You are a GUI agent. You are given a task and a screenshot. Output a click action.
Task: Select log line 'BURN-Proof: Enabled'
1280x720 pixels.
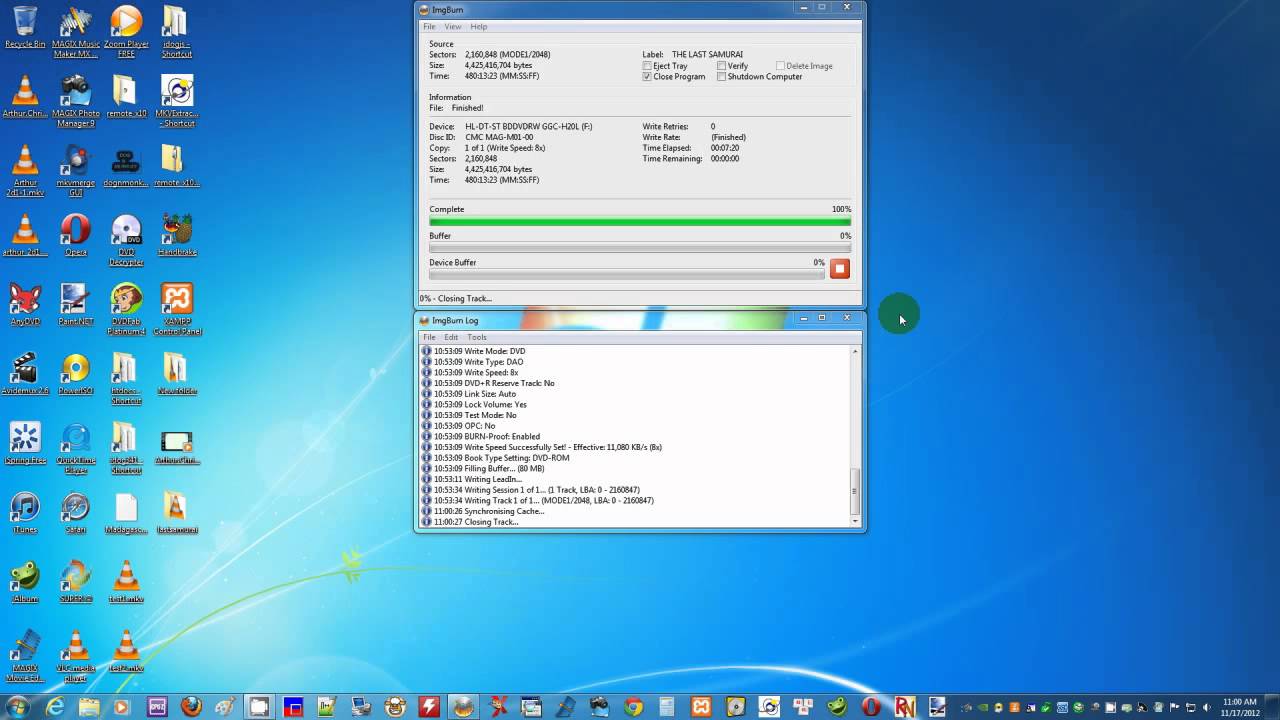(487, 436)
